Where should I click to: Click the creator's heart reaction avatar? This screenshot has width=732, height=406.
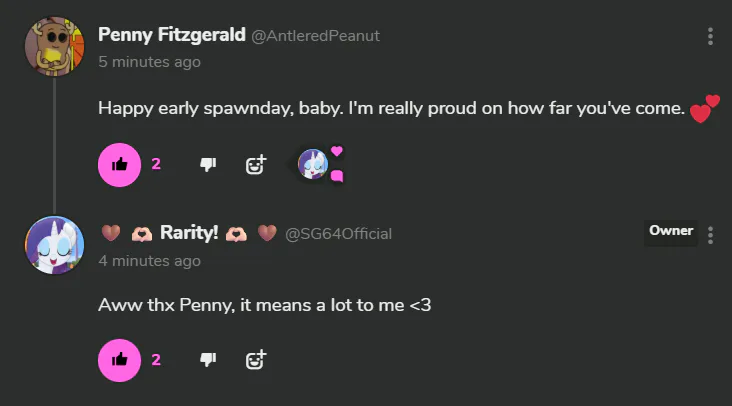(x=314, y=164)
